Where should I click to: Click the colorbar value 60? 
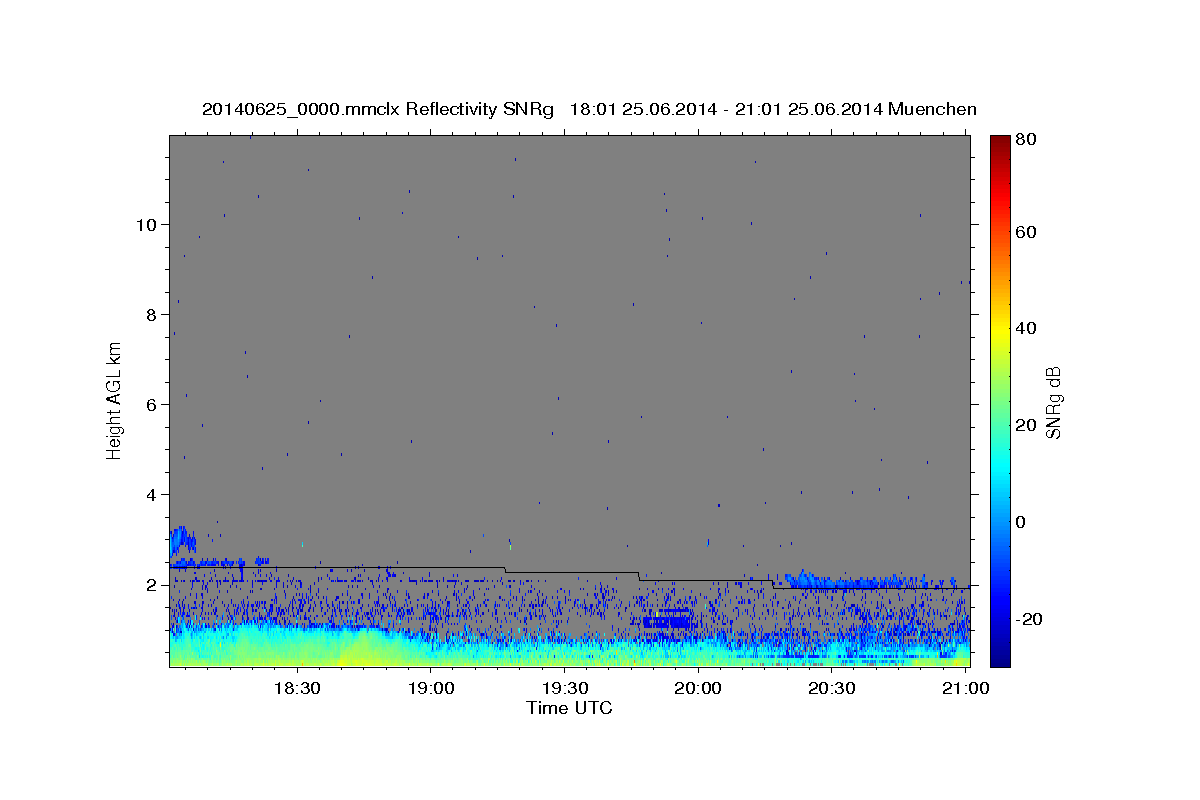coord(1028,232)
